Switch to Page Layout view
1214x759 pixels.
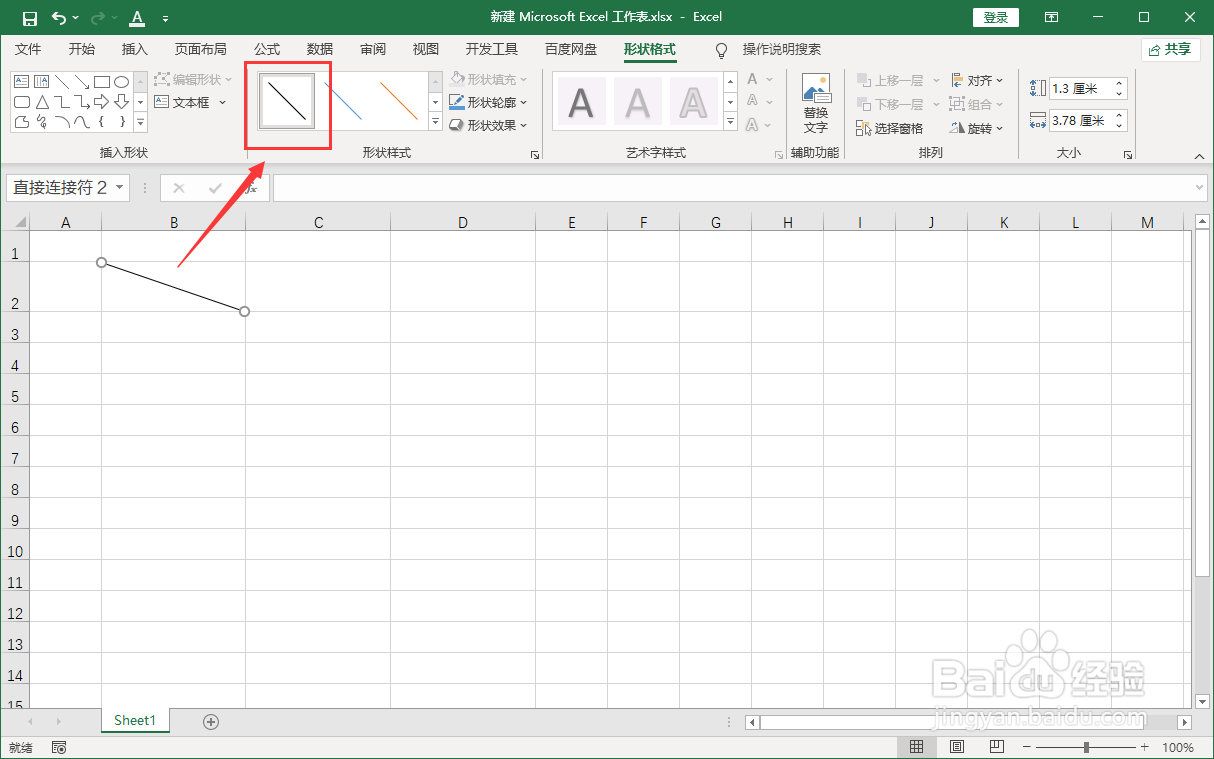(x=957, y=747)
